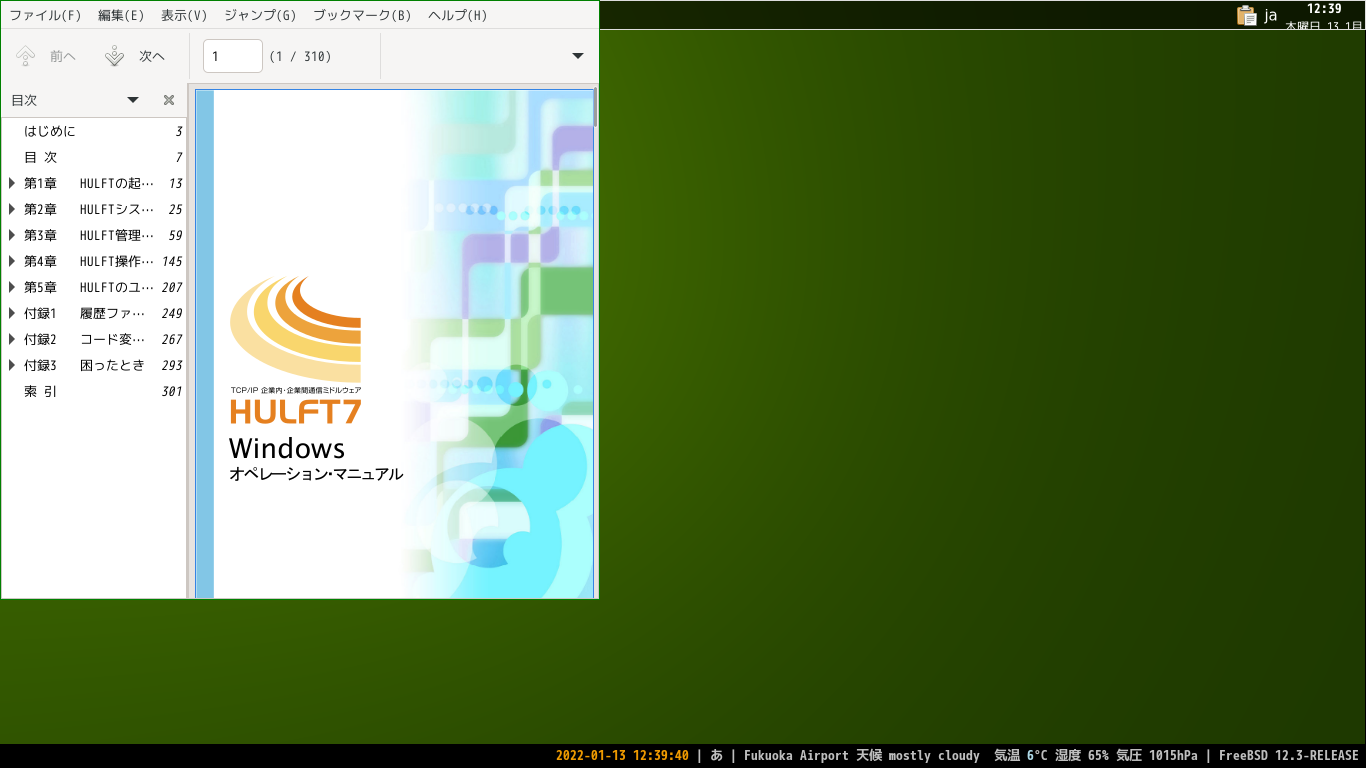Open the 表示(V) menu
This screenshot has height=768, width=1366.
tap(184, 15)
